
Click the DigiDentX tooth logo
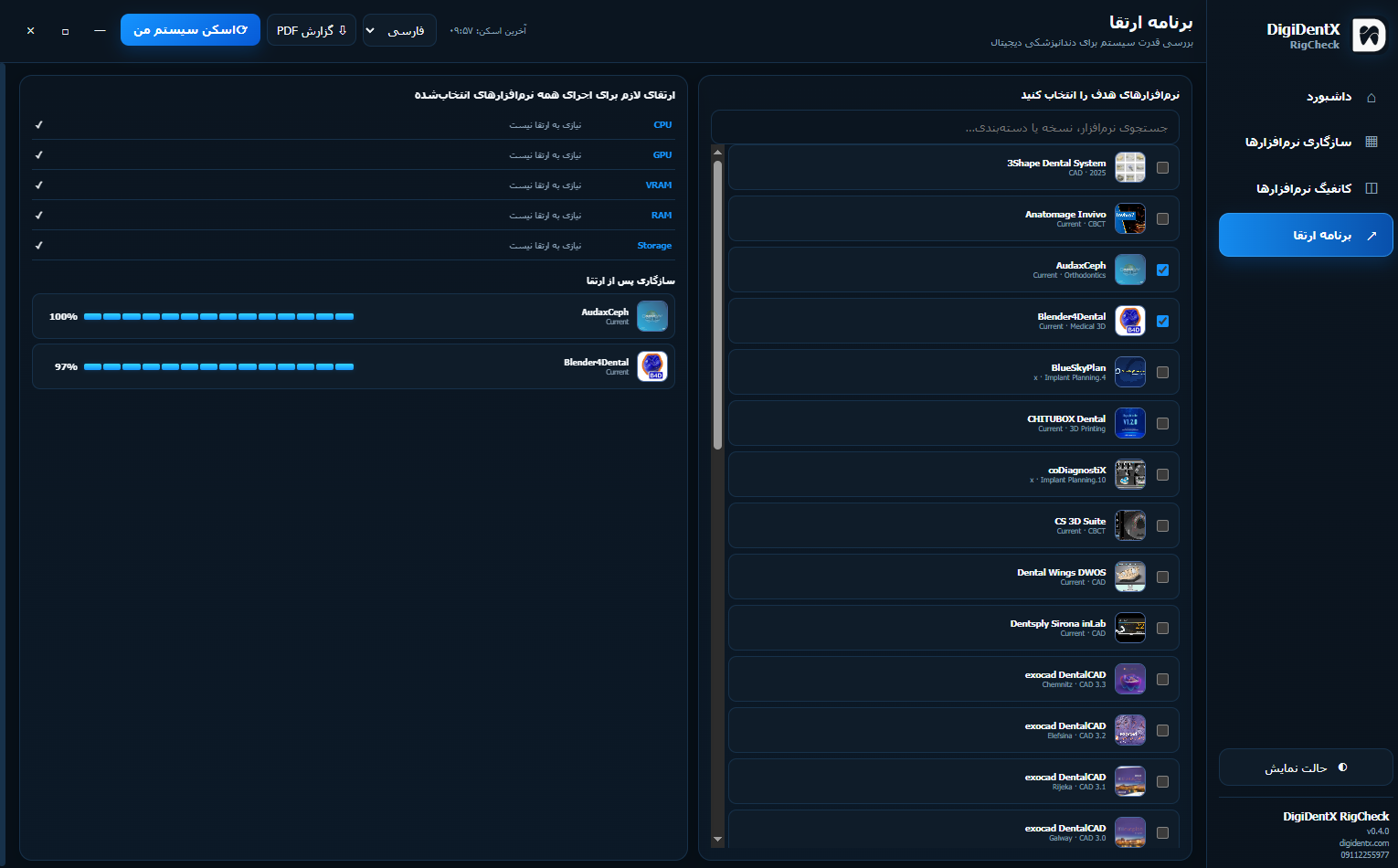1369,36
